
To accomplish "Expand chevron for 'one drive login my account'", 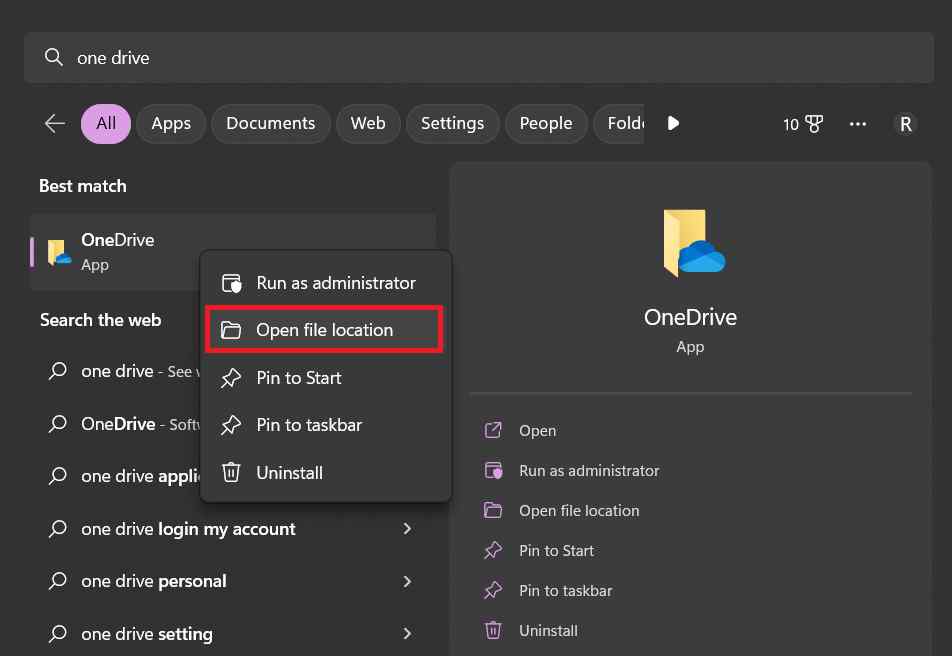I will click(407, 529).
